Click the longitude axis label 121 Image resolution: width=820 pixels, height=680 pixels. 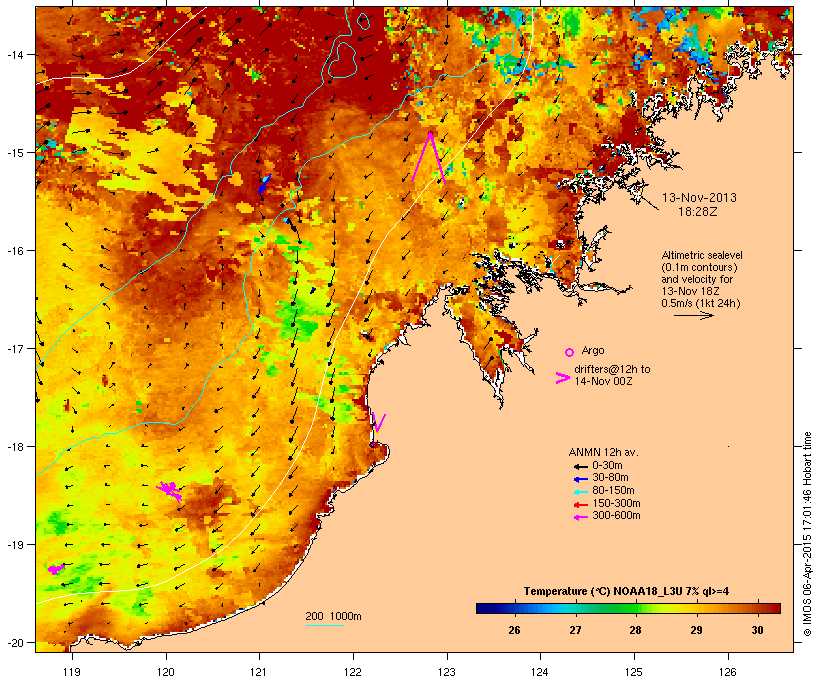pyautogui.click(x=259, y=672)
